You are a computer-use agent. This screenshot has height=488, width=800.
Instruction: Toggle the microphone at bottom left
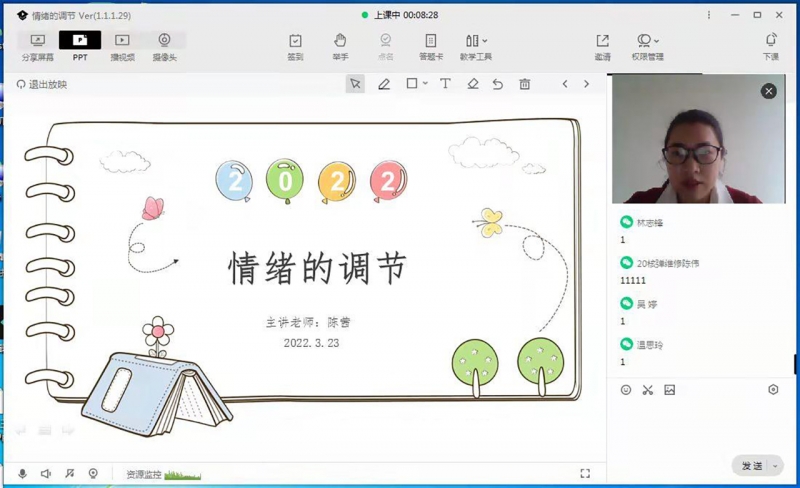pyautogui.click(x=22, y=474)
